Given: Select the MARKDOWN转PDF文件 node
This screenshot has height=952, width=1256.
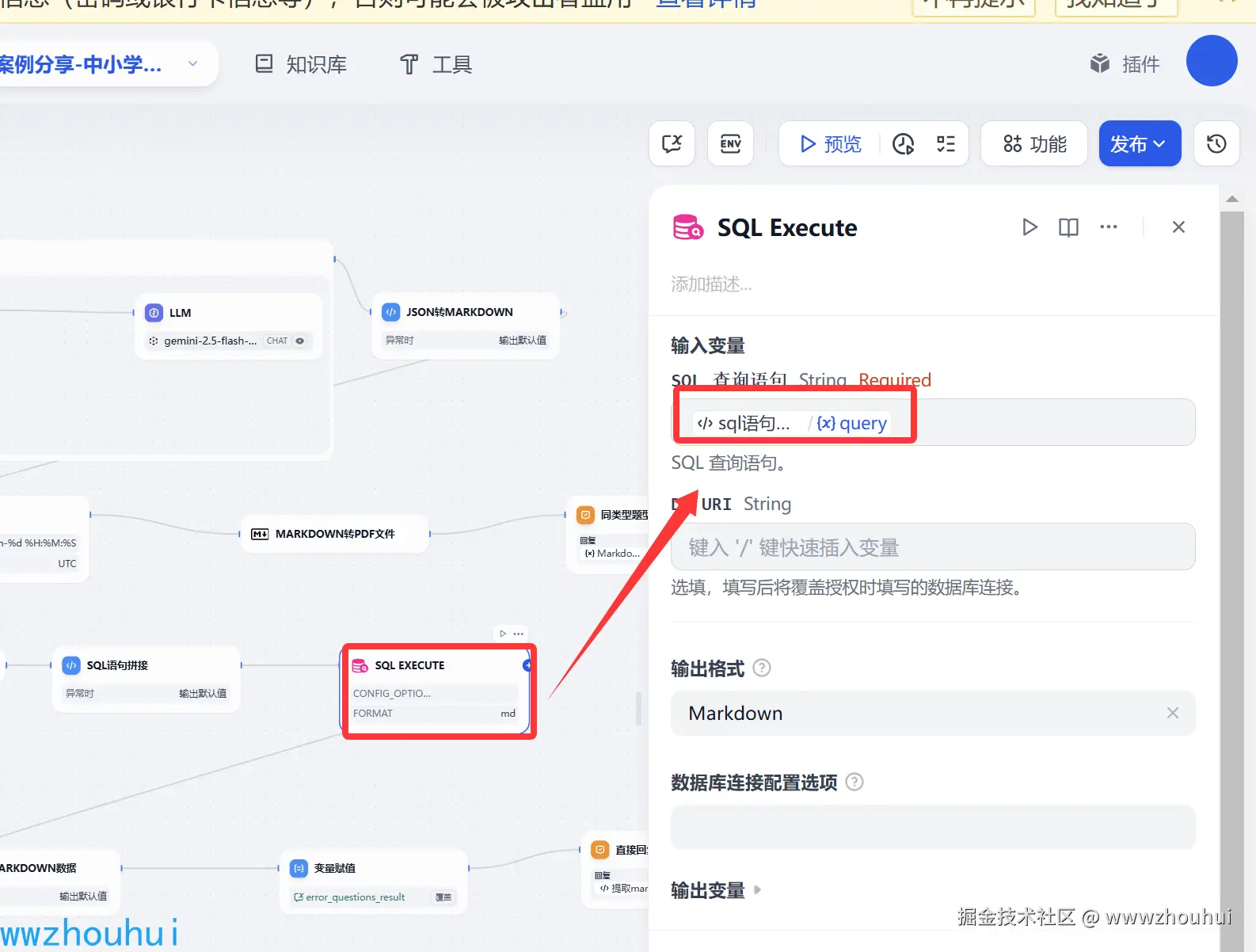Looking at the screenshot, I should [x=334, y=534].
